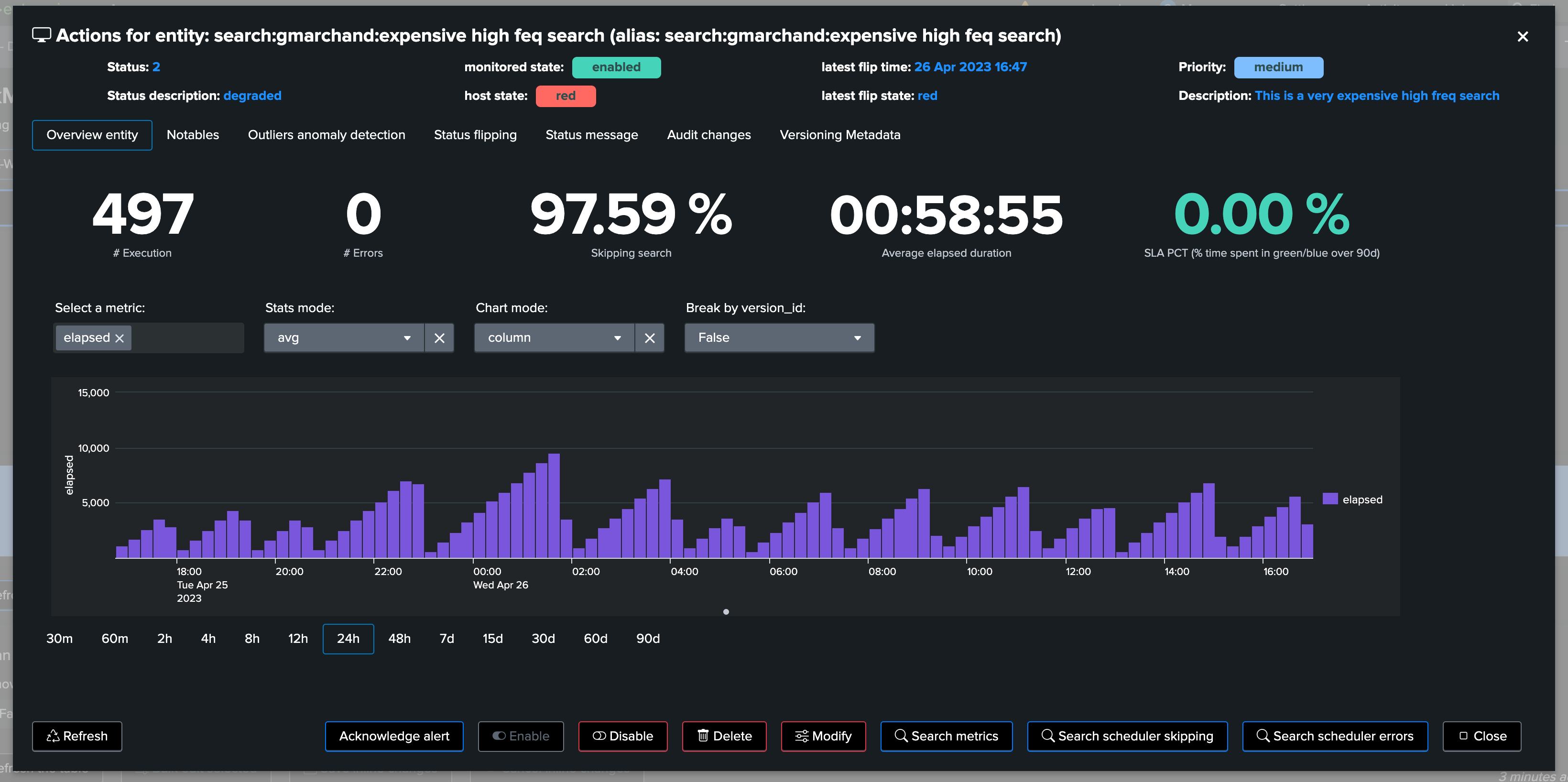View the Status message tab

592,135
